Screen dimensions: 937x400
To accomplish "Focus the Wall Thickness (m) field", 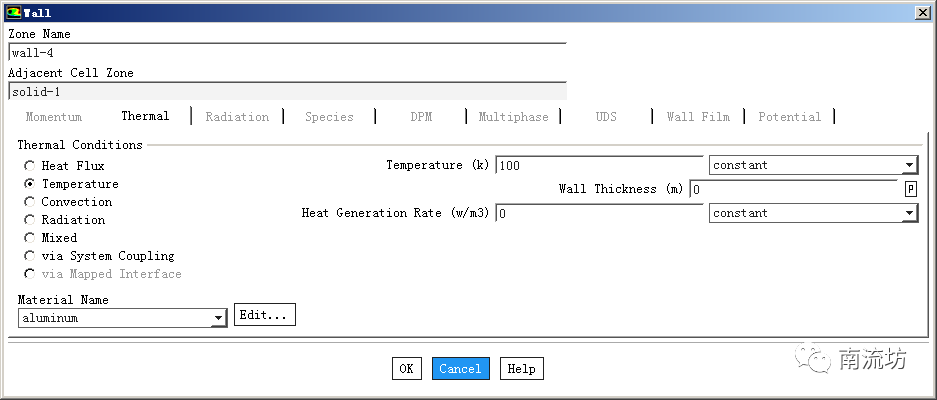I will pyautogui.click(x=795, y=189).
